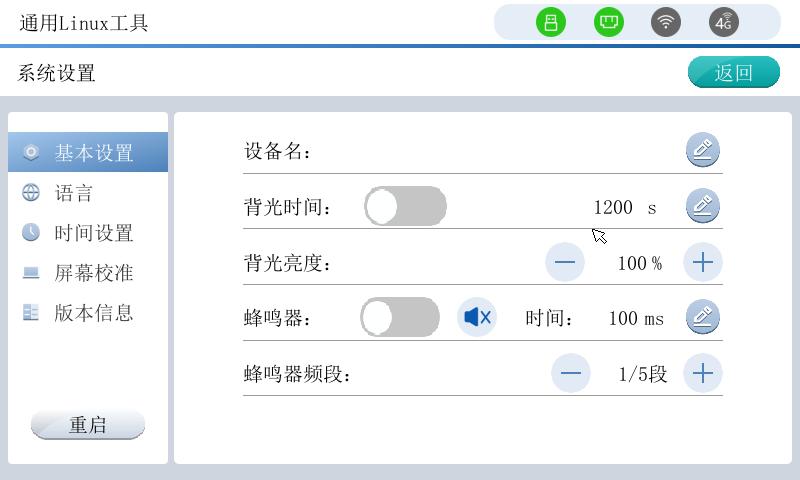Click the USB drive status icon
800x480 pixels.
pyautogui.click(x=551, y=22)
